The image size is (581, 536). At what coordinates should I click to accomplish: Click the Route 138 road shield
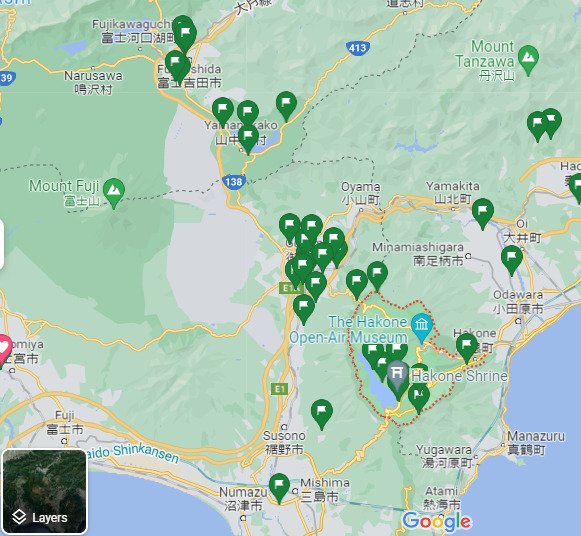(234, 182)
